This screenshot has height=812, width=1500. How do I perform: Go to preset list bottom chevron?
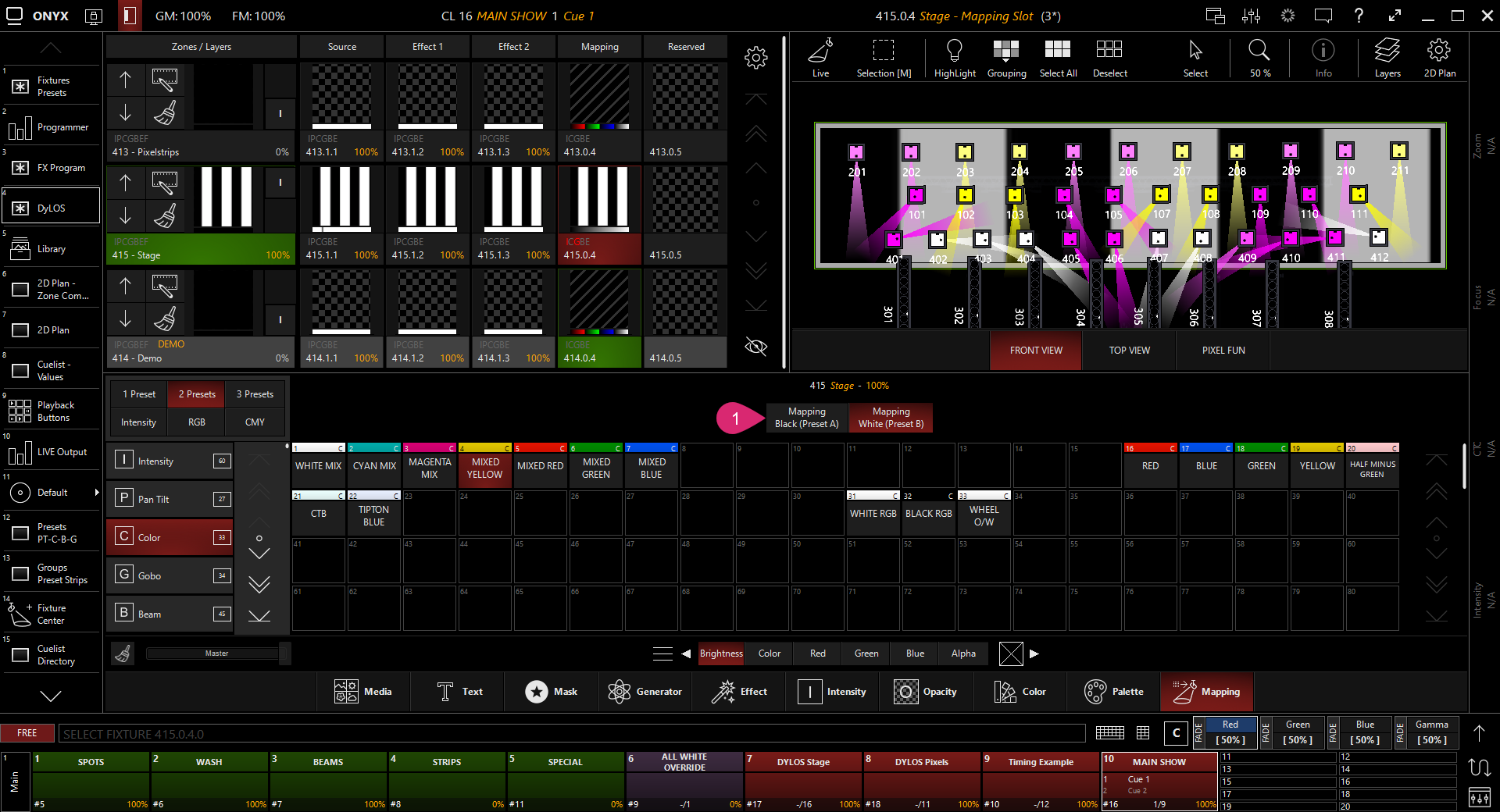click(x=259, y=617)
